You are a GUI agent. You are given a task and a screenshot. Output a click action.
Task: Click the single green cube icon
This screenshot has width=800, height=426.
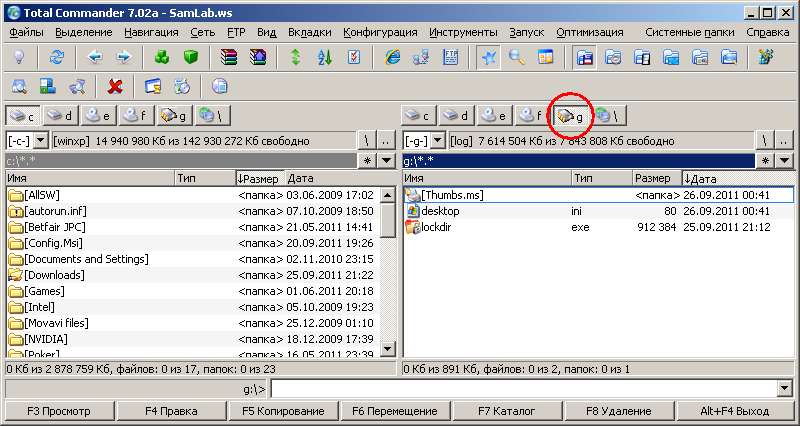pos(191,57)
